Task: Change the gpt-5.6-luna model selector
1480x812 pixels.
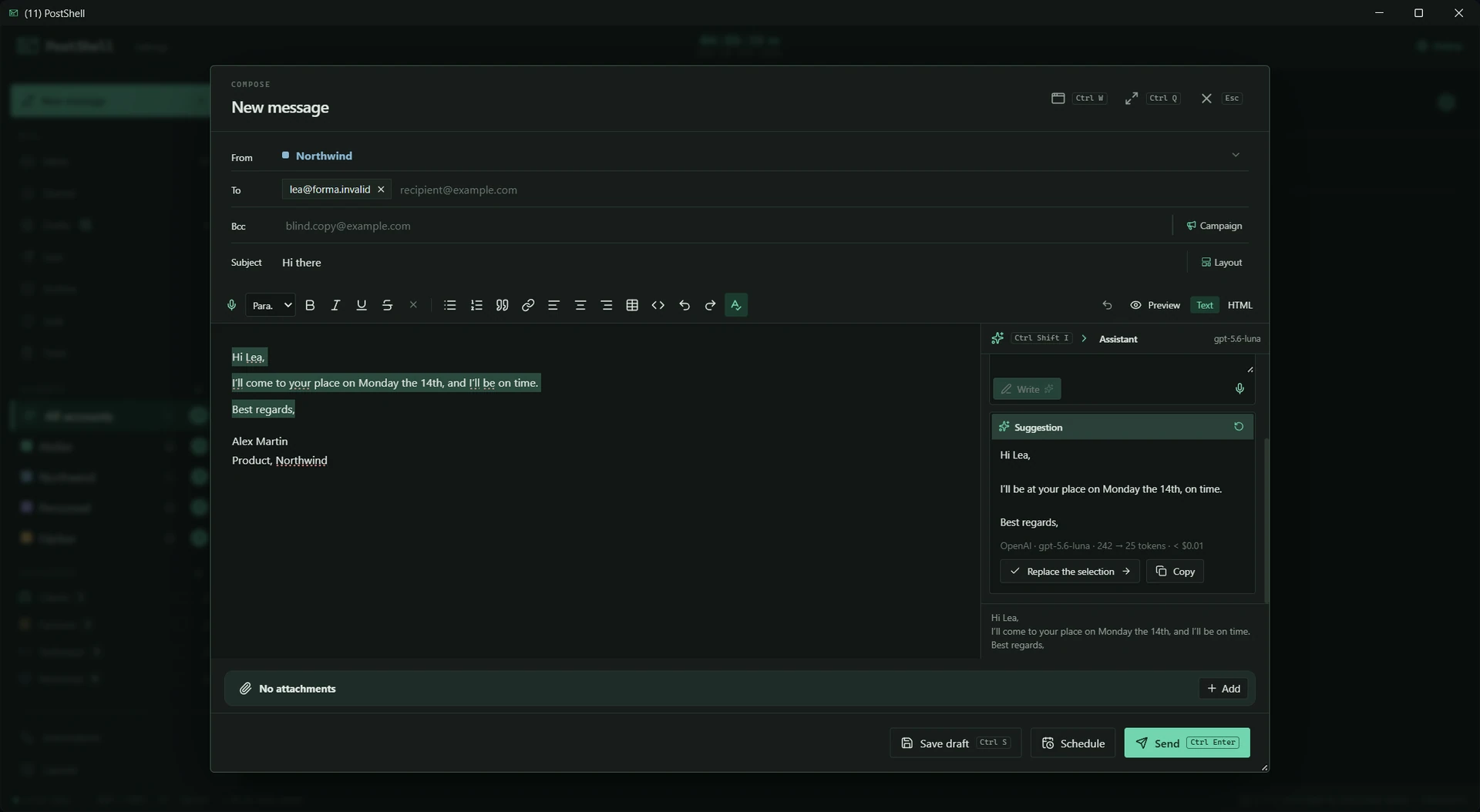Action: point(1236,338)
